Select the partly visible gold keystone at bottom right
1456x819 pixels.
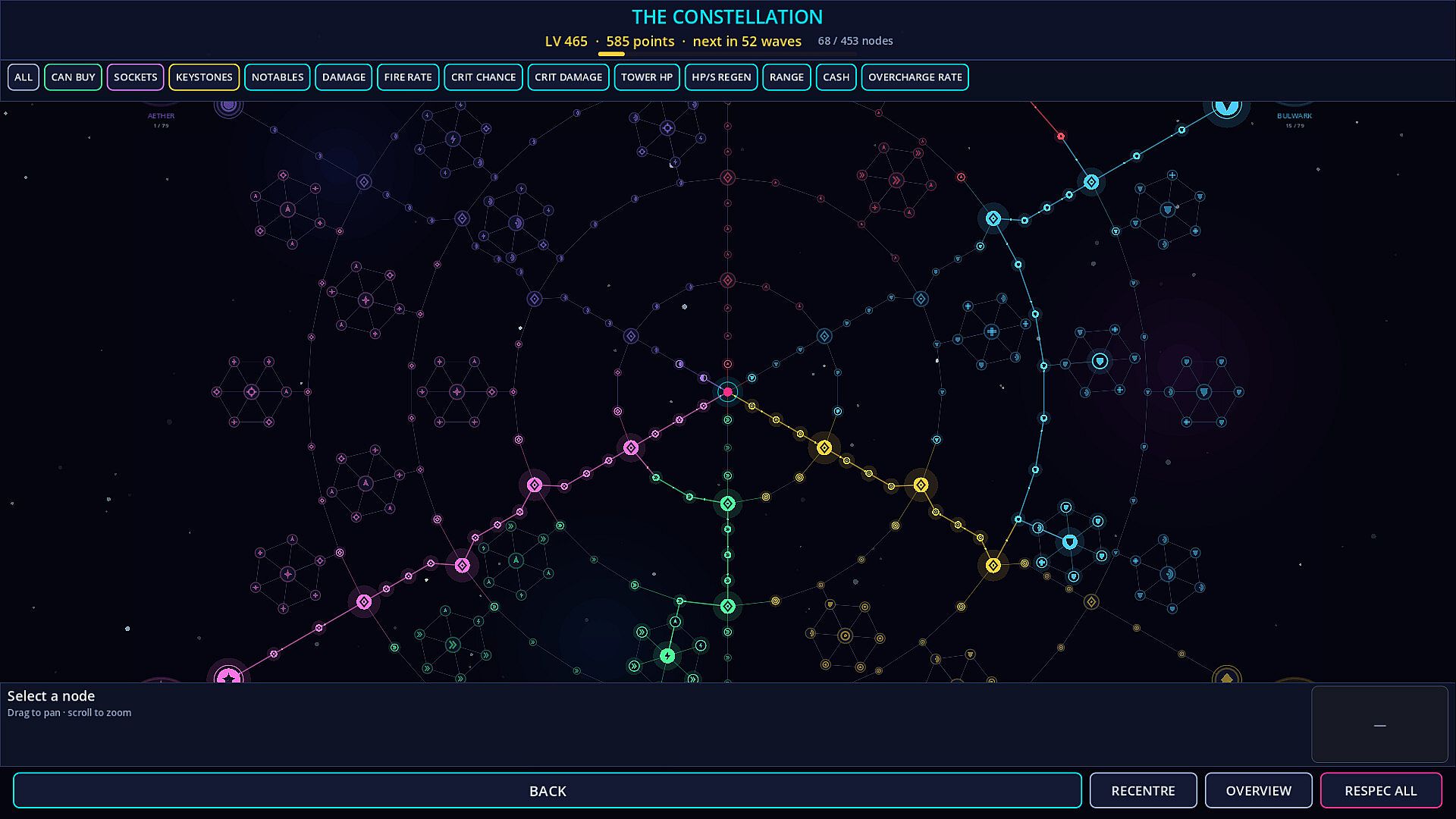click(1226, 675)
